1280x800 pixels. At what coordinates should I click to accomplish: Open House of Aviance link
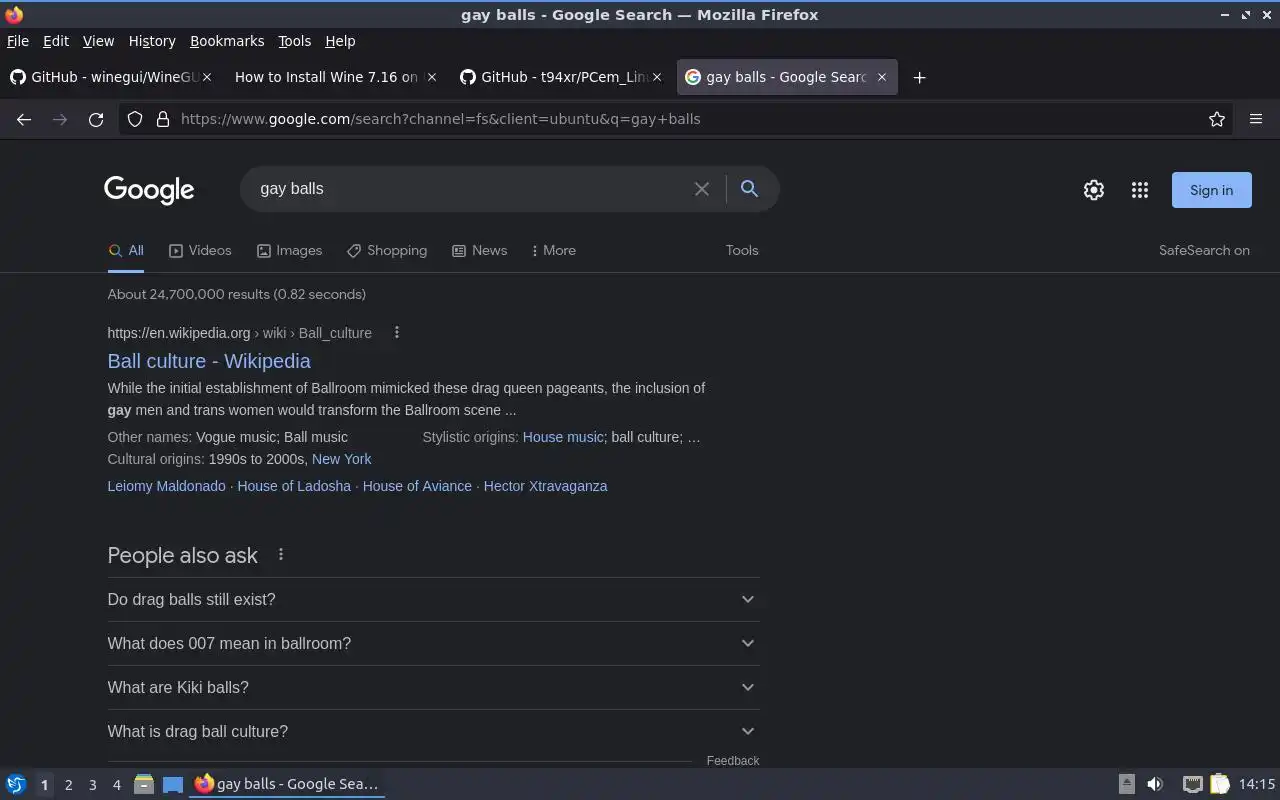417,486
